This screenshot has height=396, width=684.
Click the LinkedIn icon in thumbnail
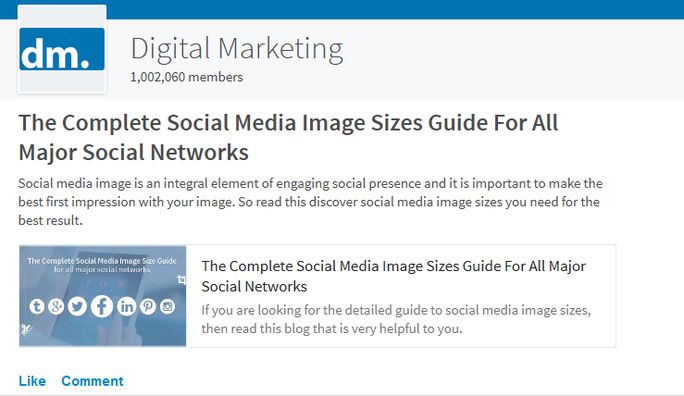click(x=127, y=307)
